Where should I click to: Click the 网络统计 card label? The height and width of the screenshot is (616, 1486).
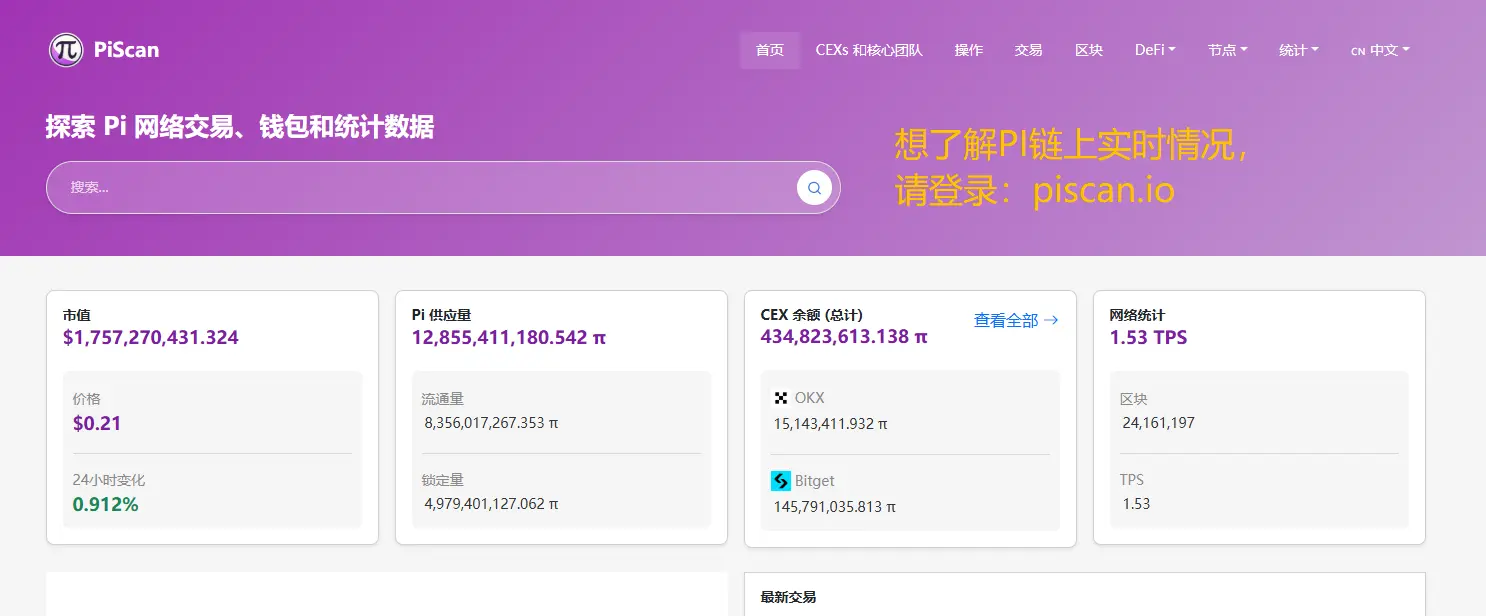pos(1137,315)
